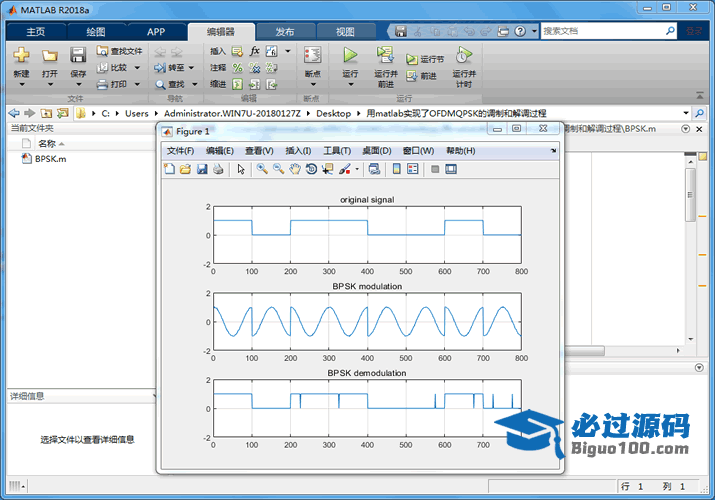Viewport: 715px width, 500px height.
Task: Click the quick access save icon in title strip
Action: 400,31
